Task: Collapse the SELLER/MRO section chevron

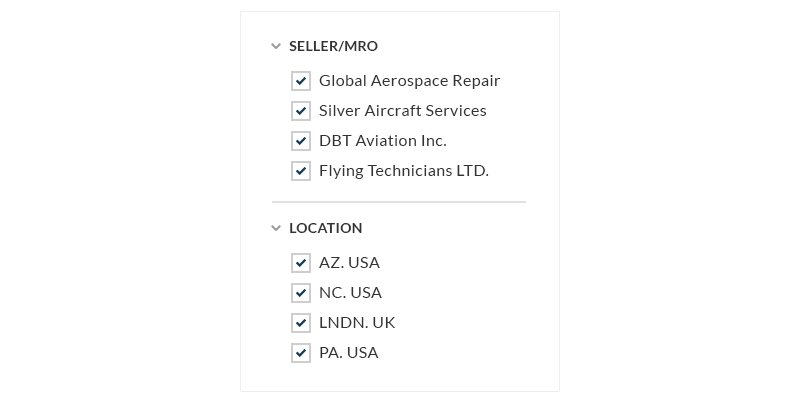Action: pos(276,46)
